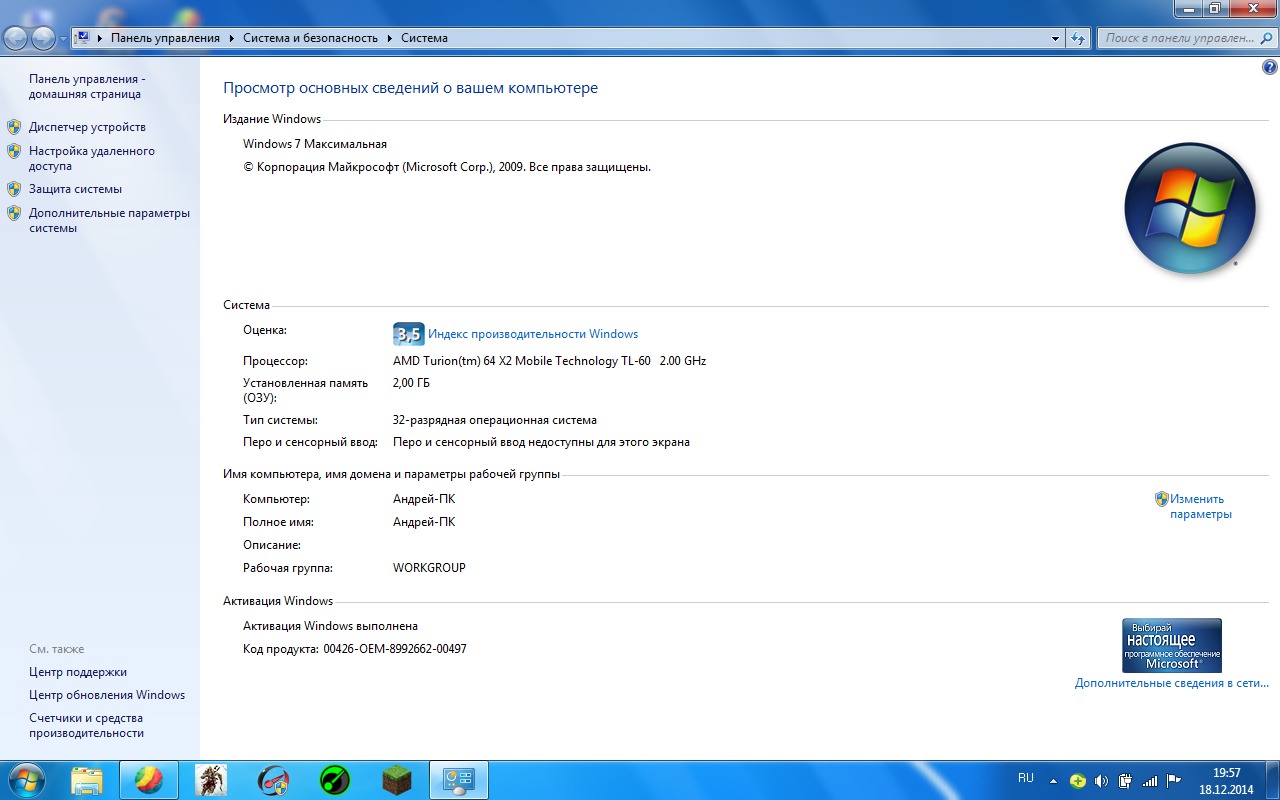Select 'WORKGROUP' workgroup value
Screen dimensions: 1280x800
pos(429,568)
